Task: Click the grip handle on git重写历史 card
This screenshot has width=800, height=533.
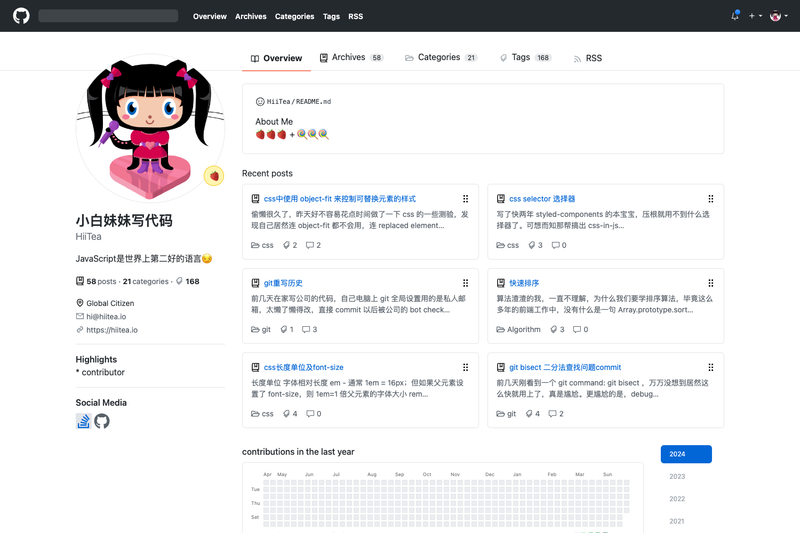Action: pos(465,283)
